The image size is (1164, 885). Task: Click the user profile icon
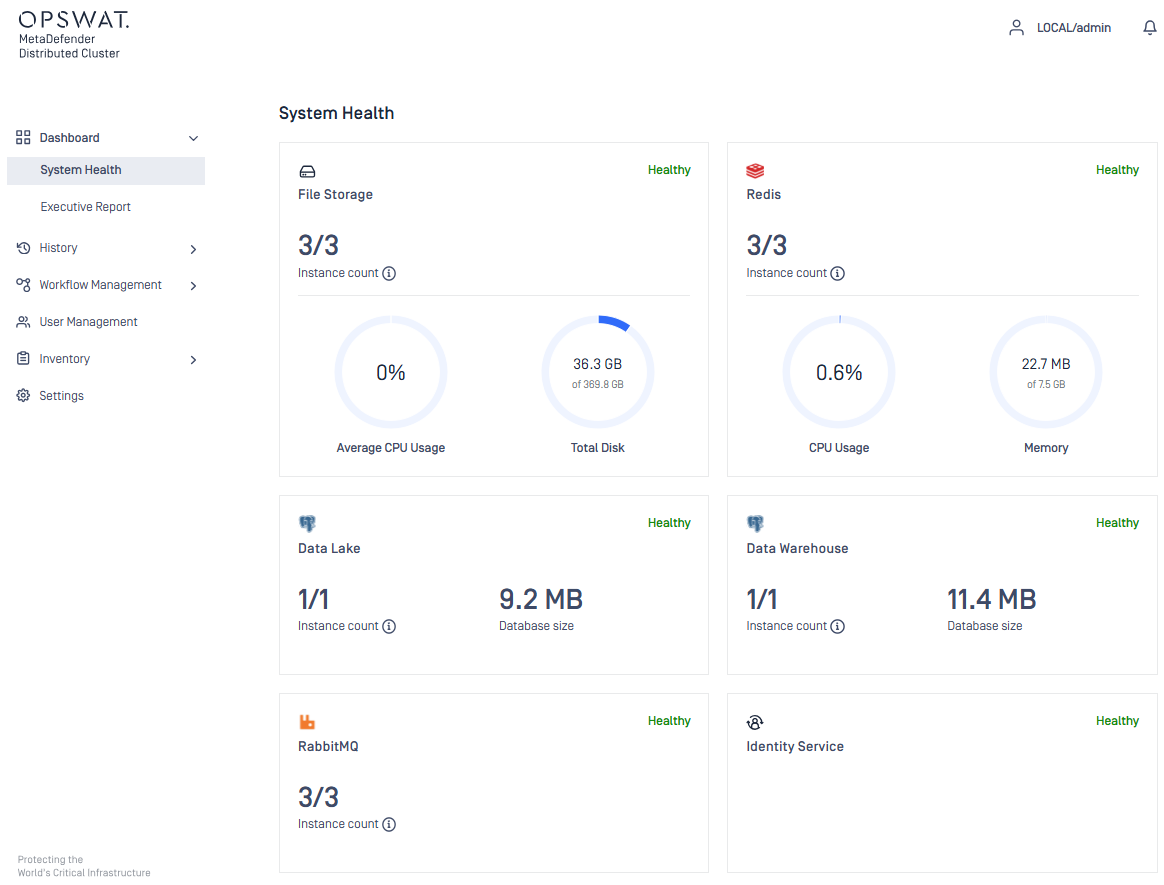click(1016, 28)
